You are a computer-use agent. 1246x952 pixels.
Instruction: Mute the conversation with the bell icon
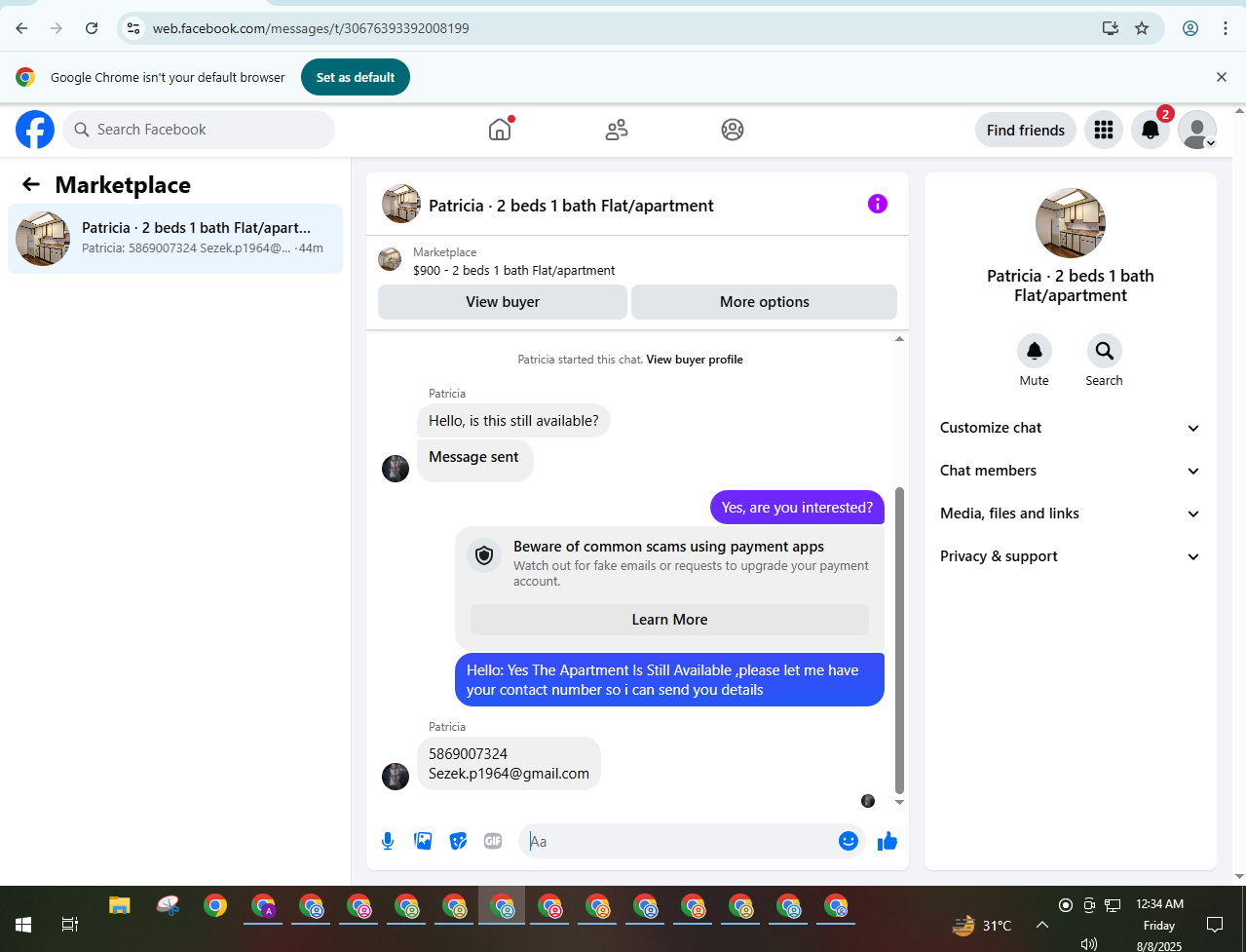pos(1035,350)
